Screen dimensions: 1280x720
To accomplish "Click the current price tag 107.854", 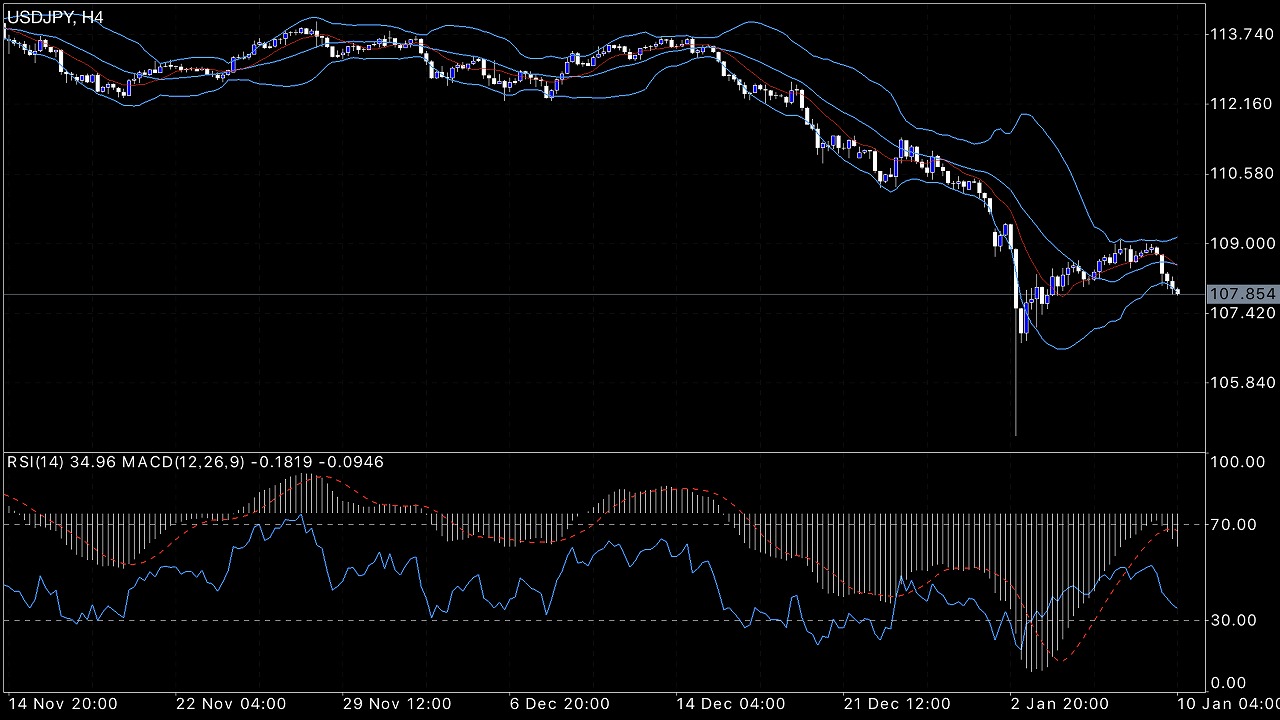I will [1242, 294].
